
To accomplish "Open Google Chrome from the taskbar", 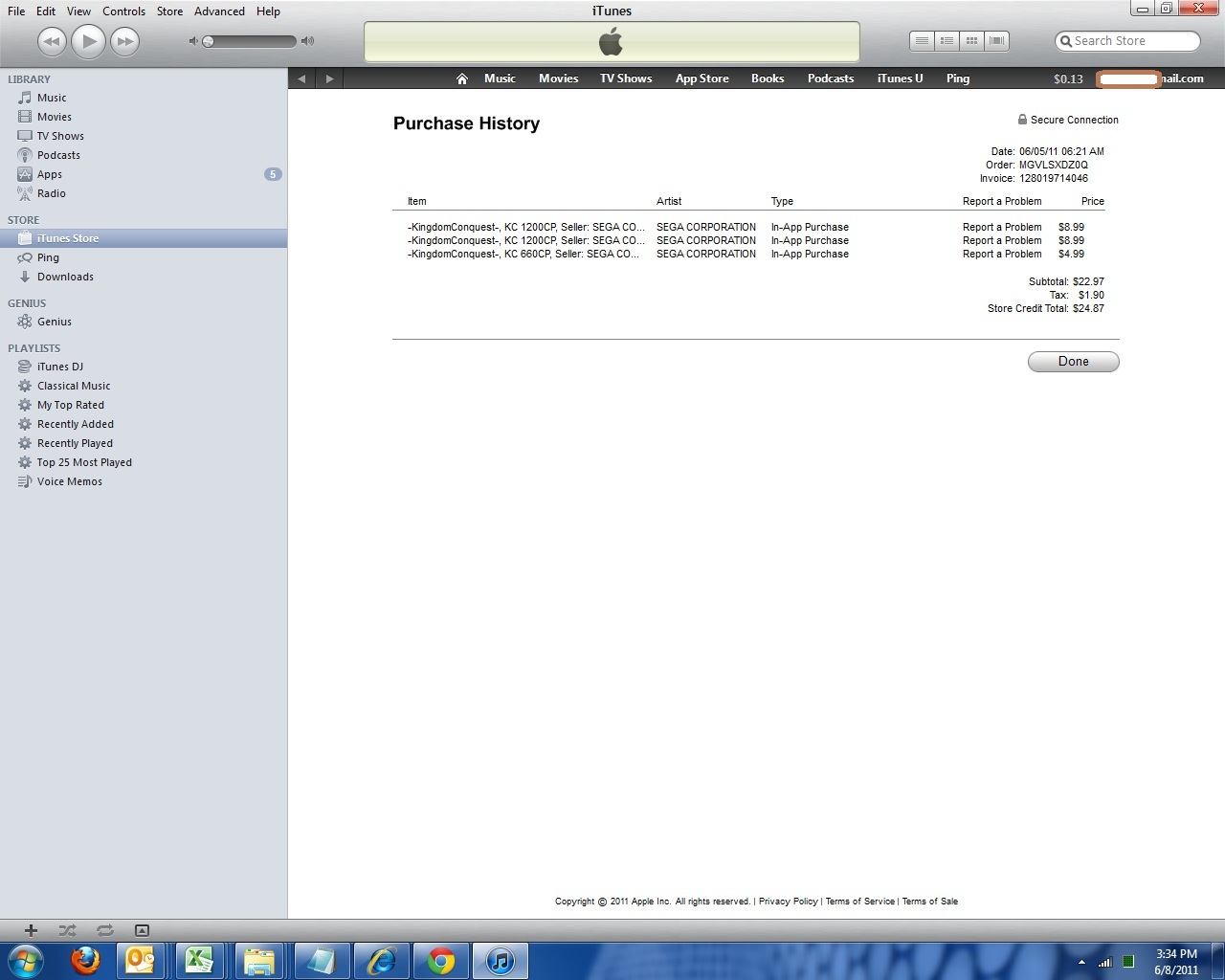I will coord(441,960).
